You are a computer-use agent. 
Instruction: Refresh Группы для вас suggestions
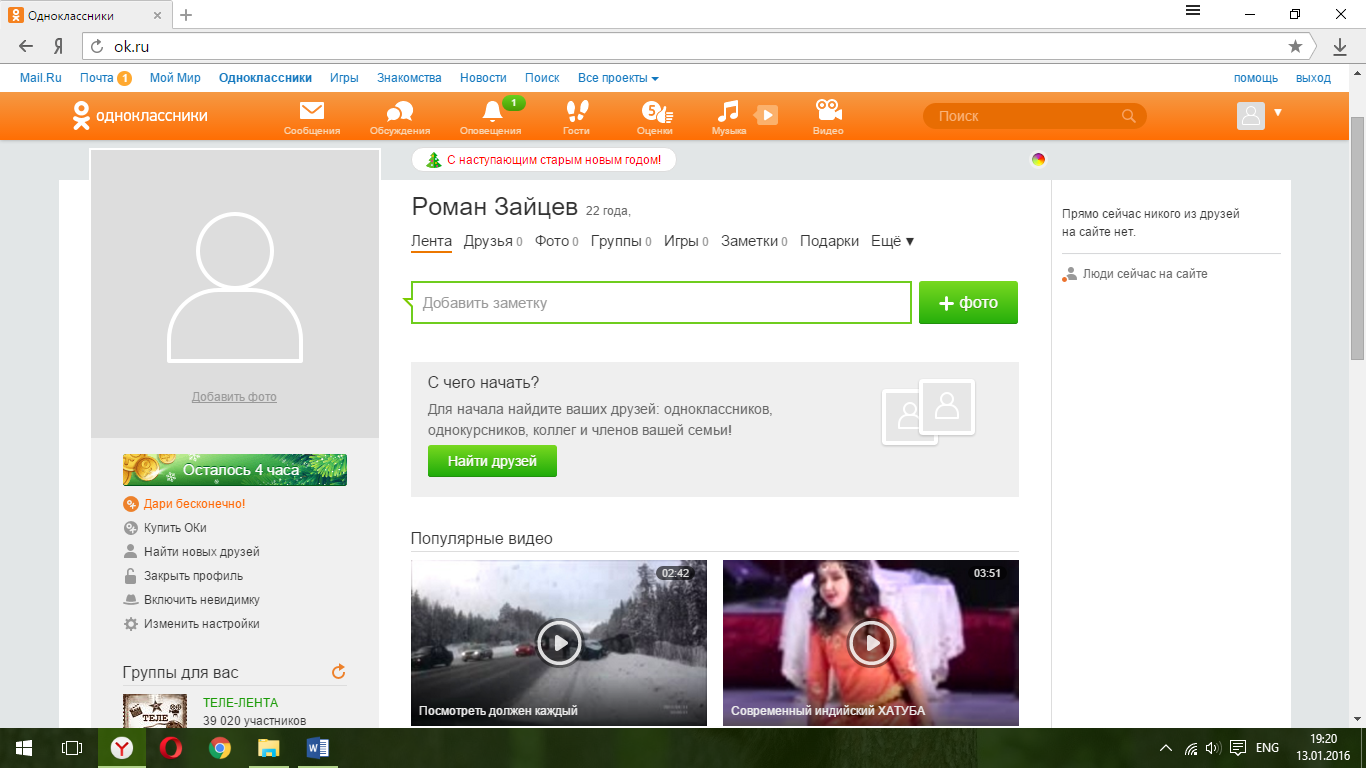coord(338,672)
